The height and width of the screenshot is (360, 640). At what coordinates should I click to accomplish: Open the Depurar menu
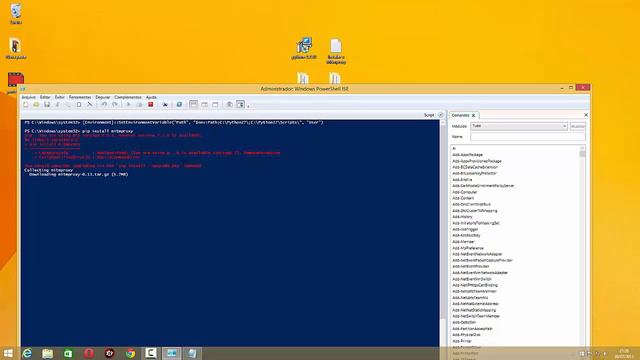(x=103, y=97)
